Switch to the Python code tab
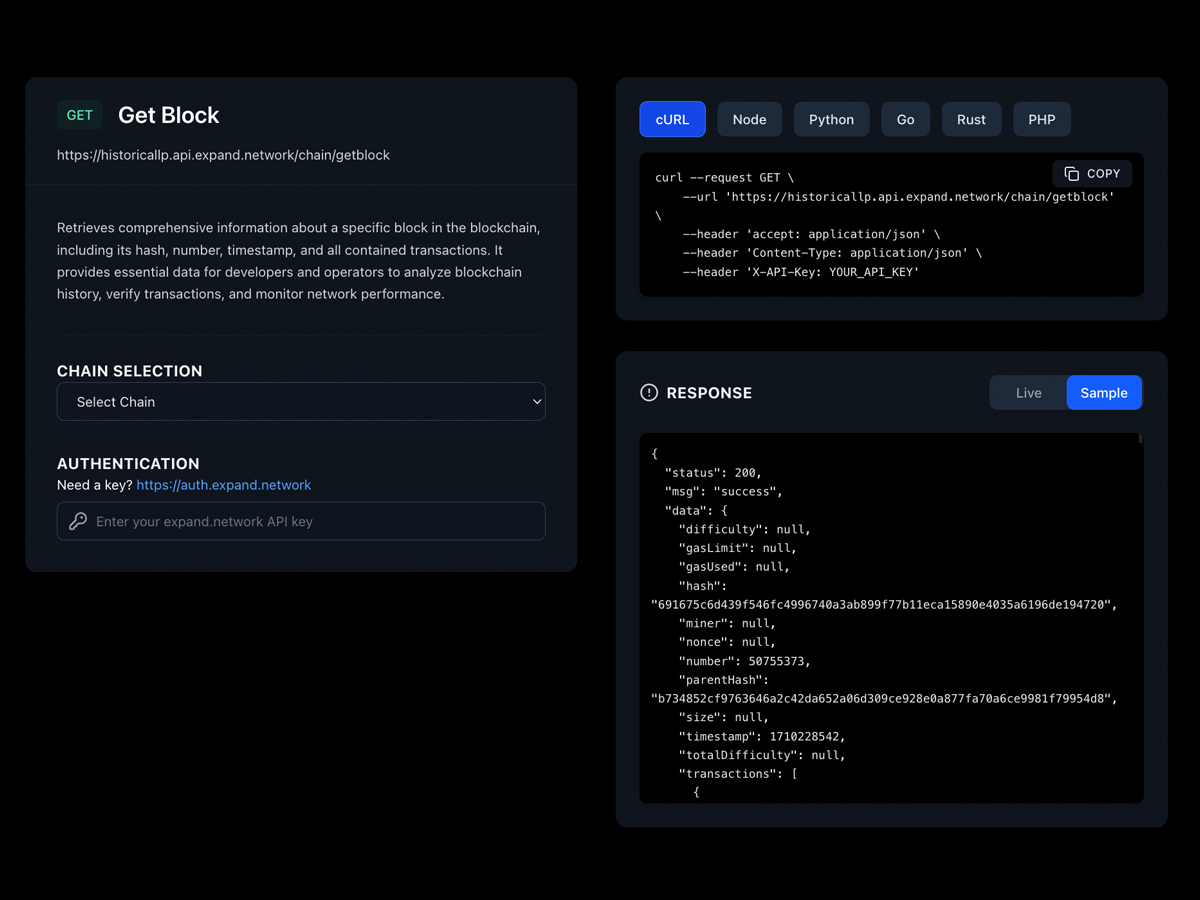This screenshot has height=900, width=1200. (x=831, y=119)
